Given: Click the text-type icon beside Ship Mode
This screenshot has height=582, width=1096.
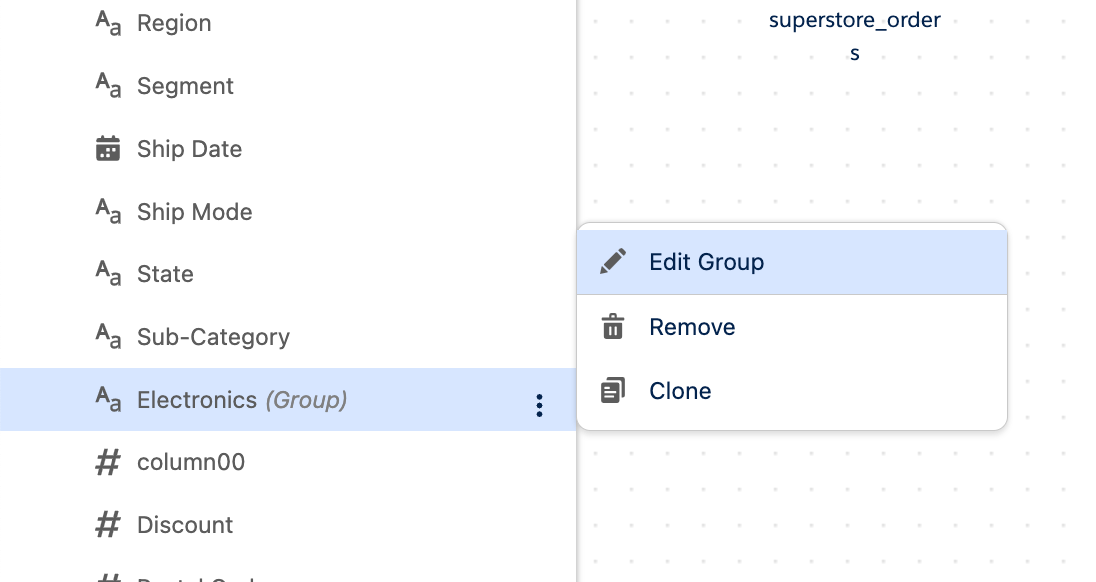Looking at the screenshot, I should (x=108, y=212).
